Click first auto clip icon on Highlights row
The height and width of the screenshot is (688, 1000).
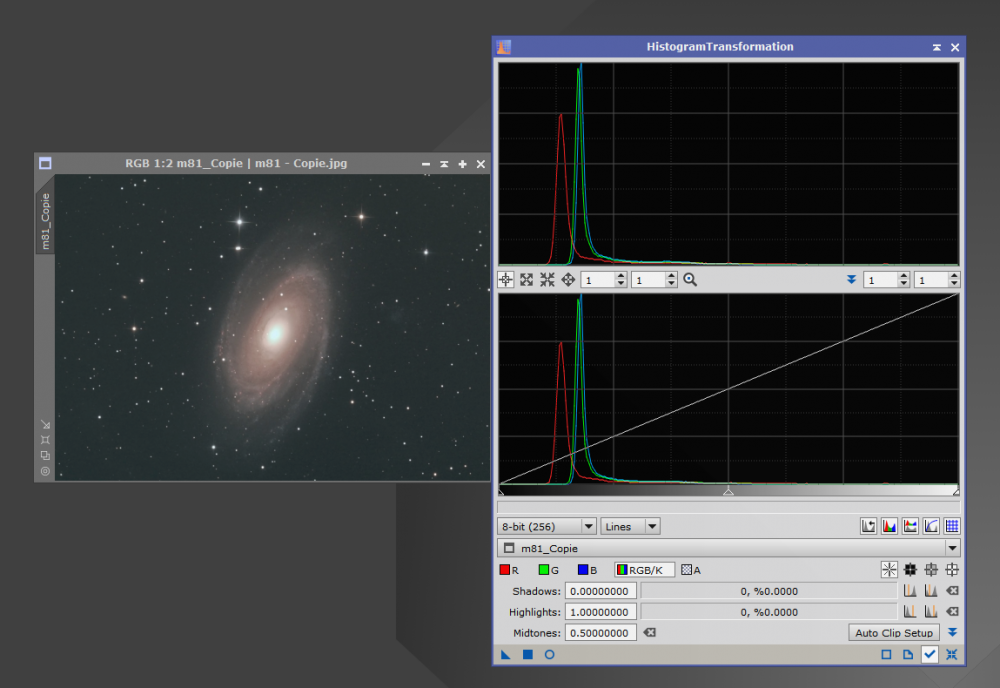910,611
